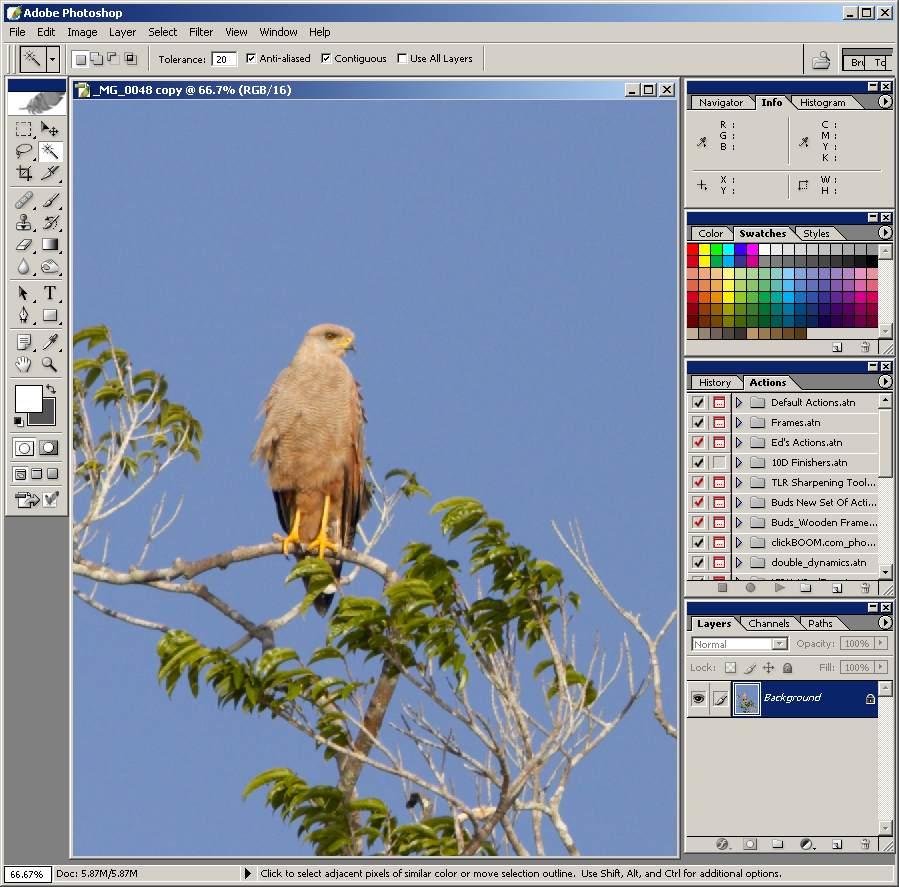Expand the Default Actions.atn set
Screen dimensions: 899x887
point(739,403)
